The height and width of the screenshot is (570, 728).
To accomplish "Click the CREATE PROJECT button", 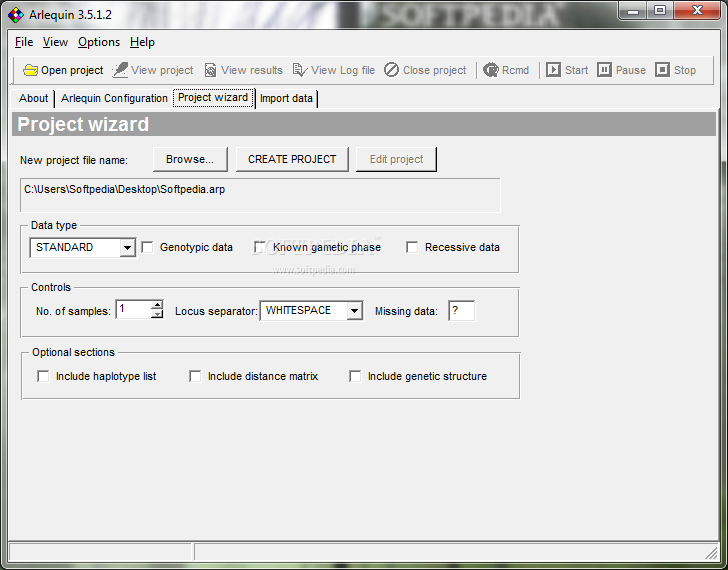I will 292,159.
